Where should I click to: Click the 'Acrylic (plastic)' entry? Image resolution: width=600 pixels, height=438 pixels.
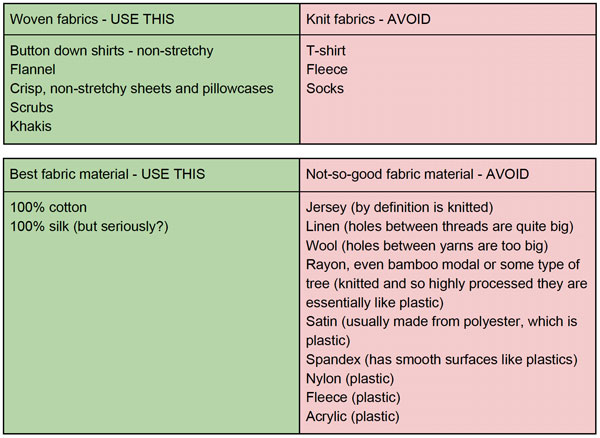352,417
